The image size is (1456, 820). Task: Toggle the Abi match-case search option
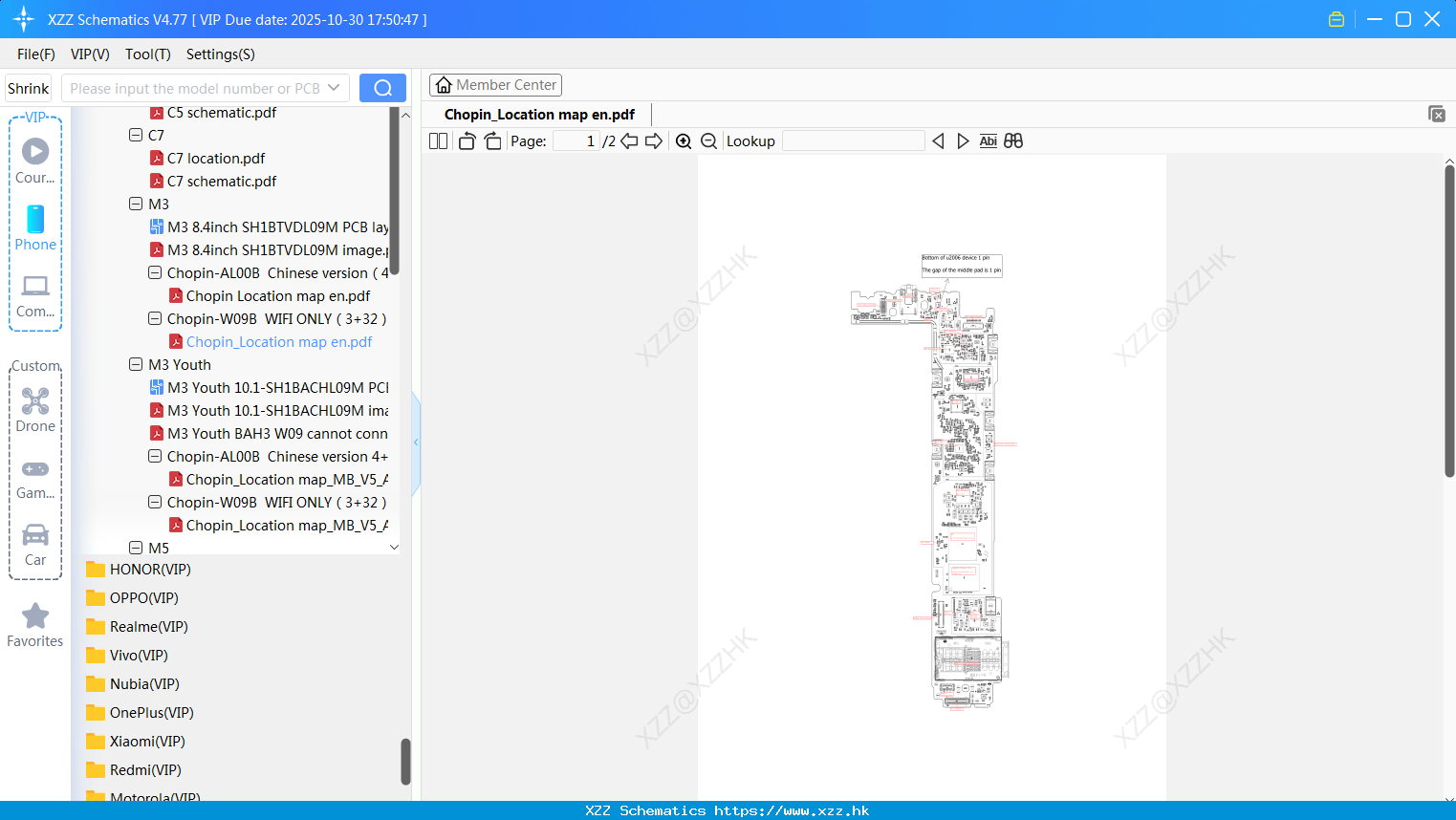click(x=988, y=140)
